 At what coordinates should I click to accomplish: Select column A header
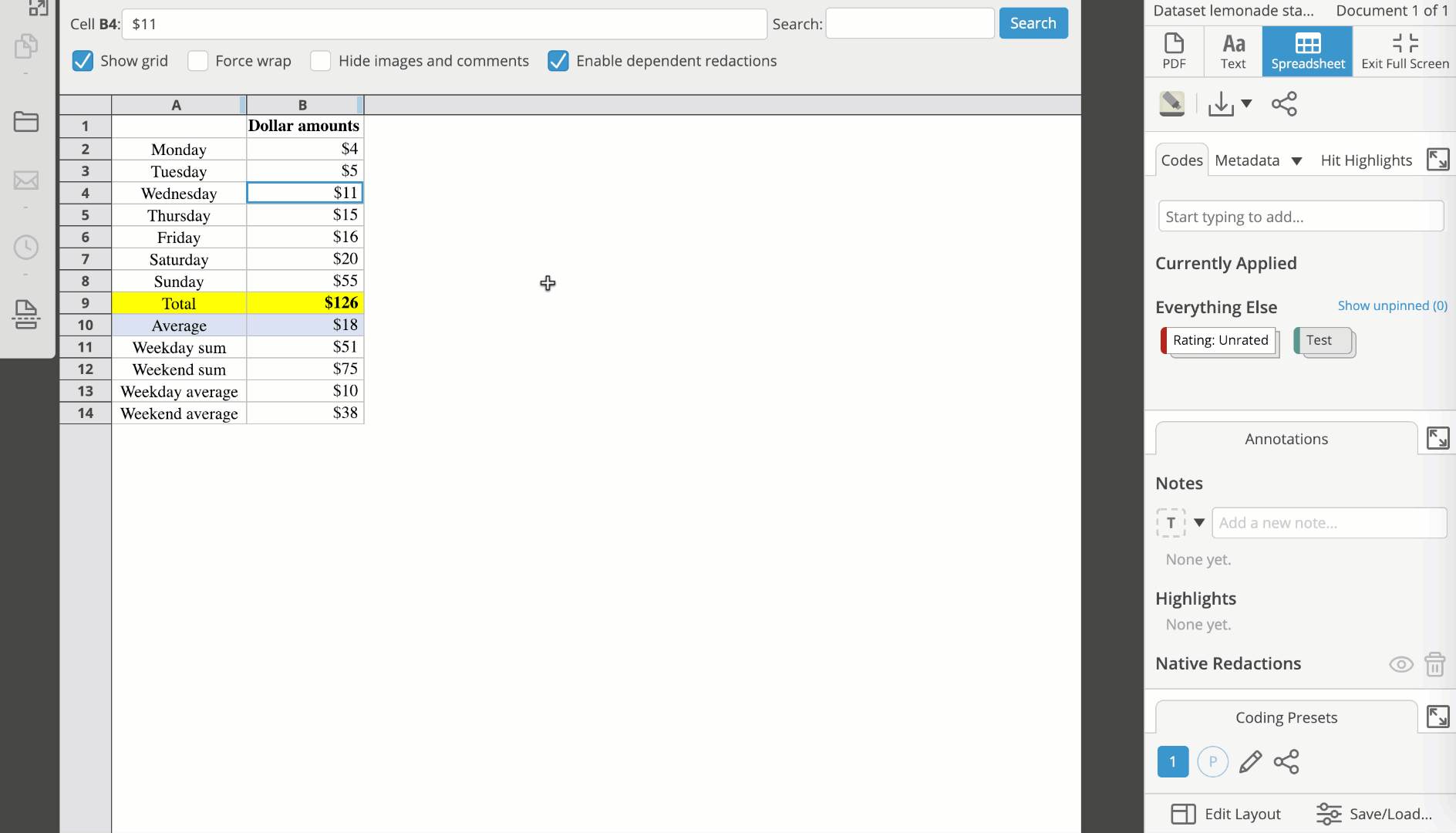pos(178,105)
